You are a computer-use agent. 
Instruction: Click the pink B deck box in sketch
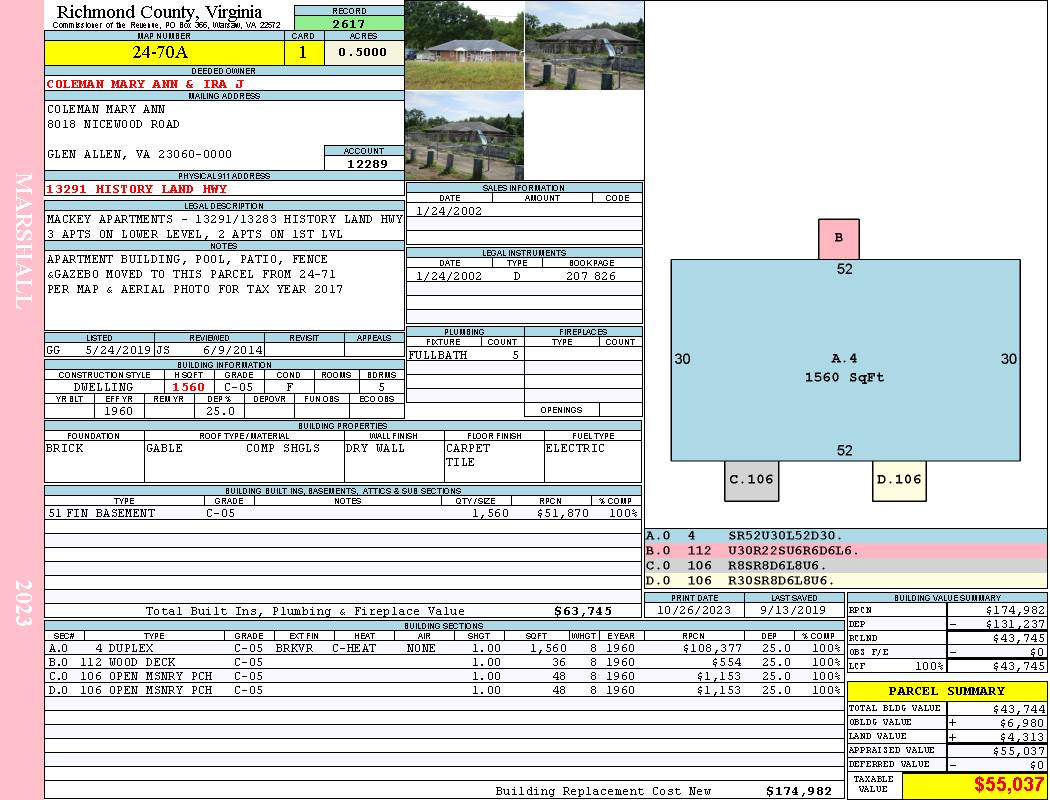(839, 238)
